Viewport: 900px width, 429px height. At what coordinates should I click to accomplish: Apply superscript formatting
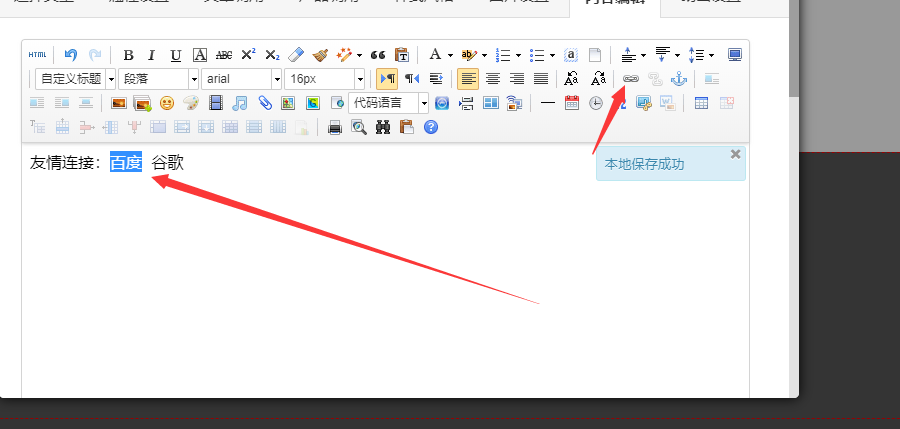coord(248,55)
